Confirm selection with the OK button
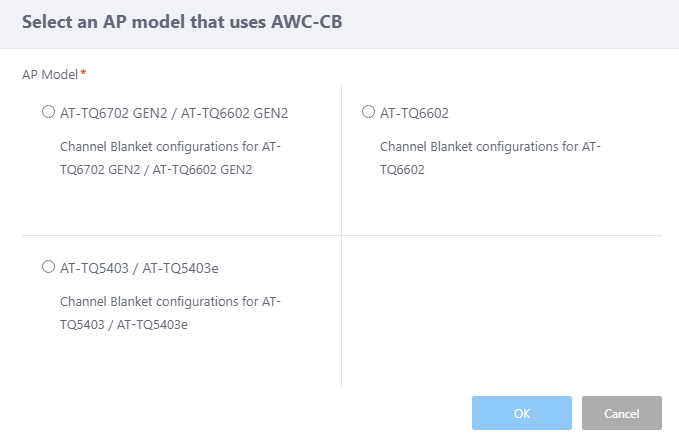This screenshot has height=447, width=679. pyautogui.click(x=521, y=413)
